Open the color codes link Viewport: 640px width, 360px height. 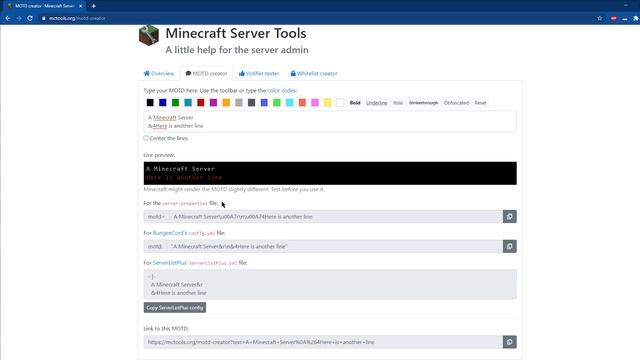tap(282, 91)
